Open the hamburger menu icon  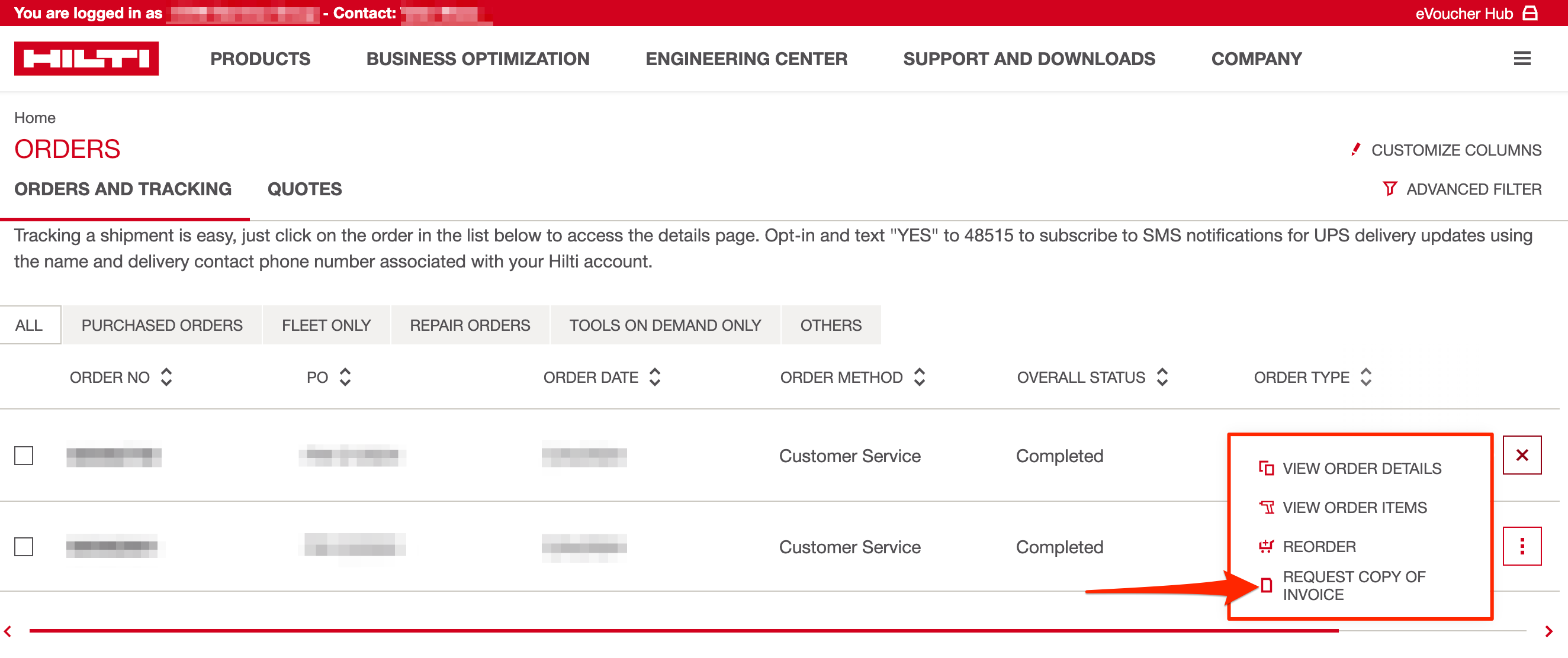(x=1522, y=59)
